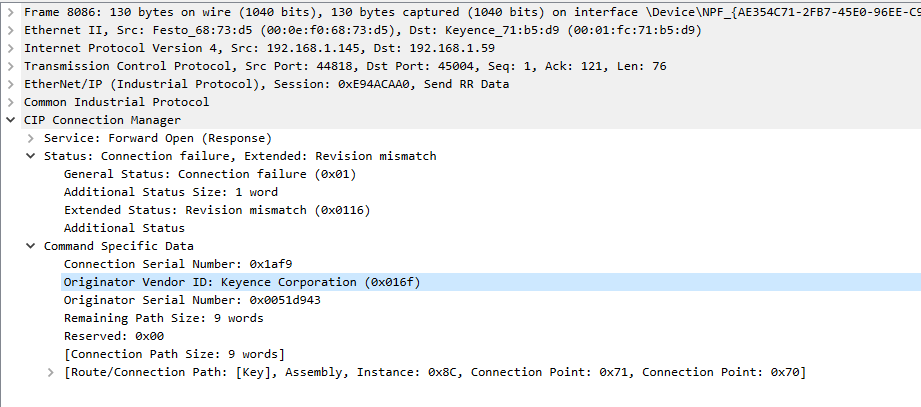Expand Service: Forward Open (Response)
Screen dimensions: 921x407
31,138
